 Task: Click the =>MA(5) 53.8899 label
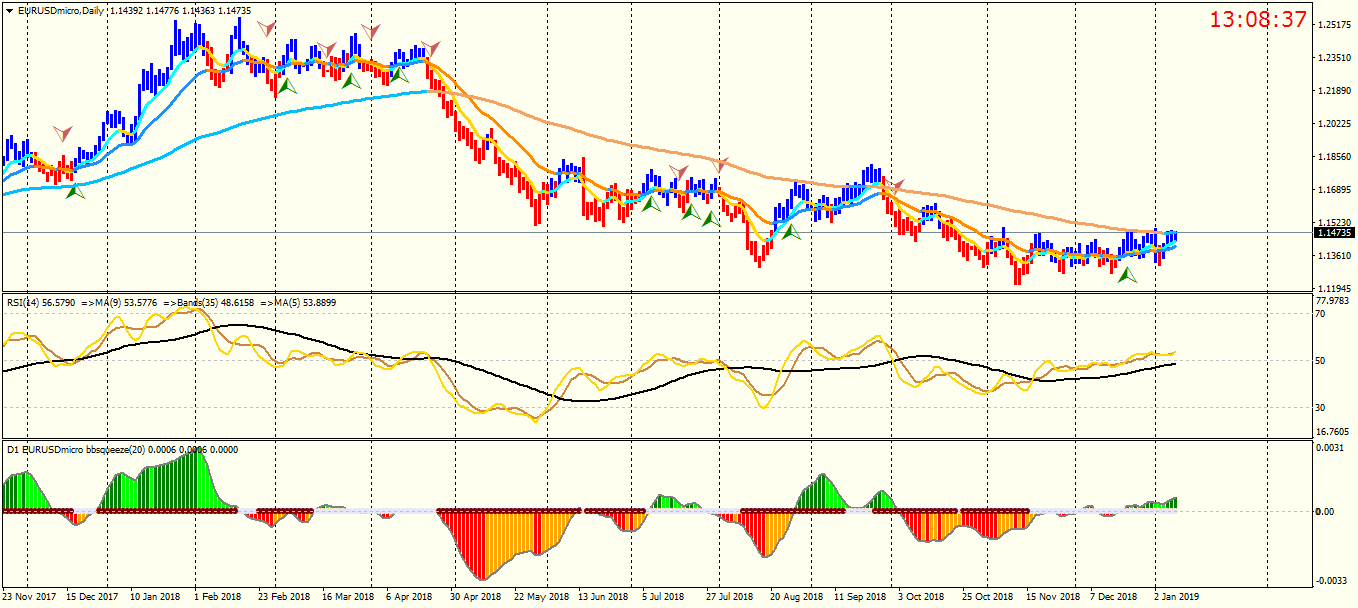pyautogui.click(x=298, y=301)
